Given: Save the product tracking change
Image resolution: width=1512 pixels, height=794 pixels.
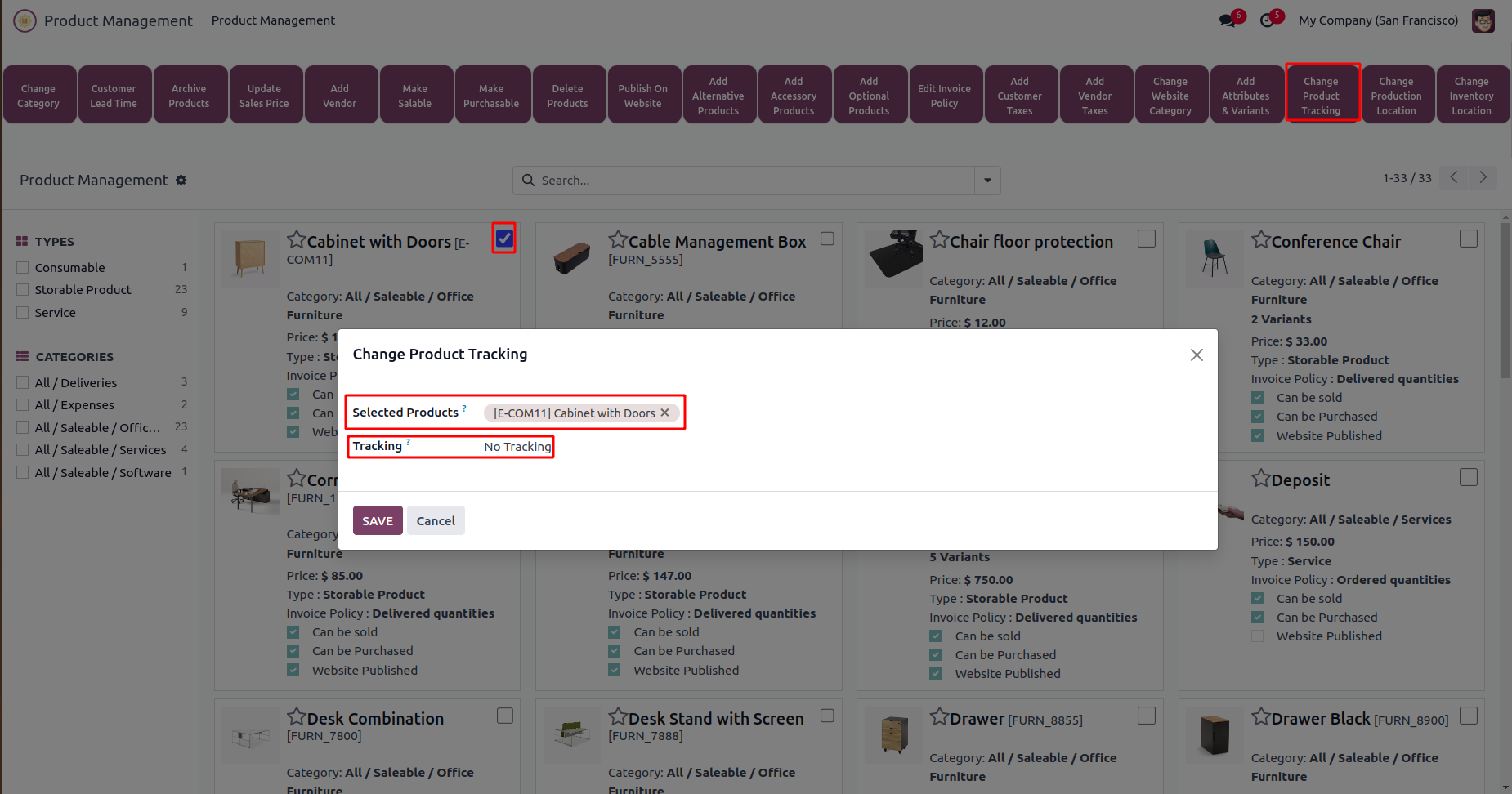Looking at the screenshot, I should click(378, 520).
